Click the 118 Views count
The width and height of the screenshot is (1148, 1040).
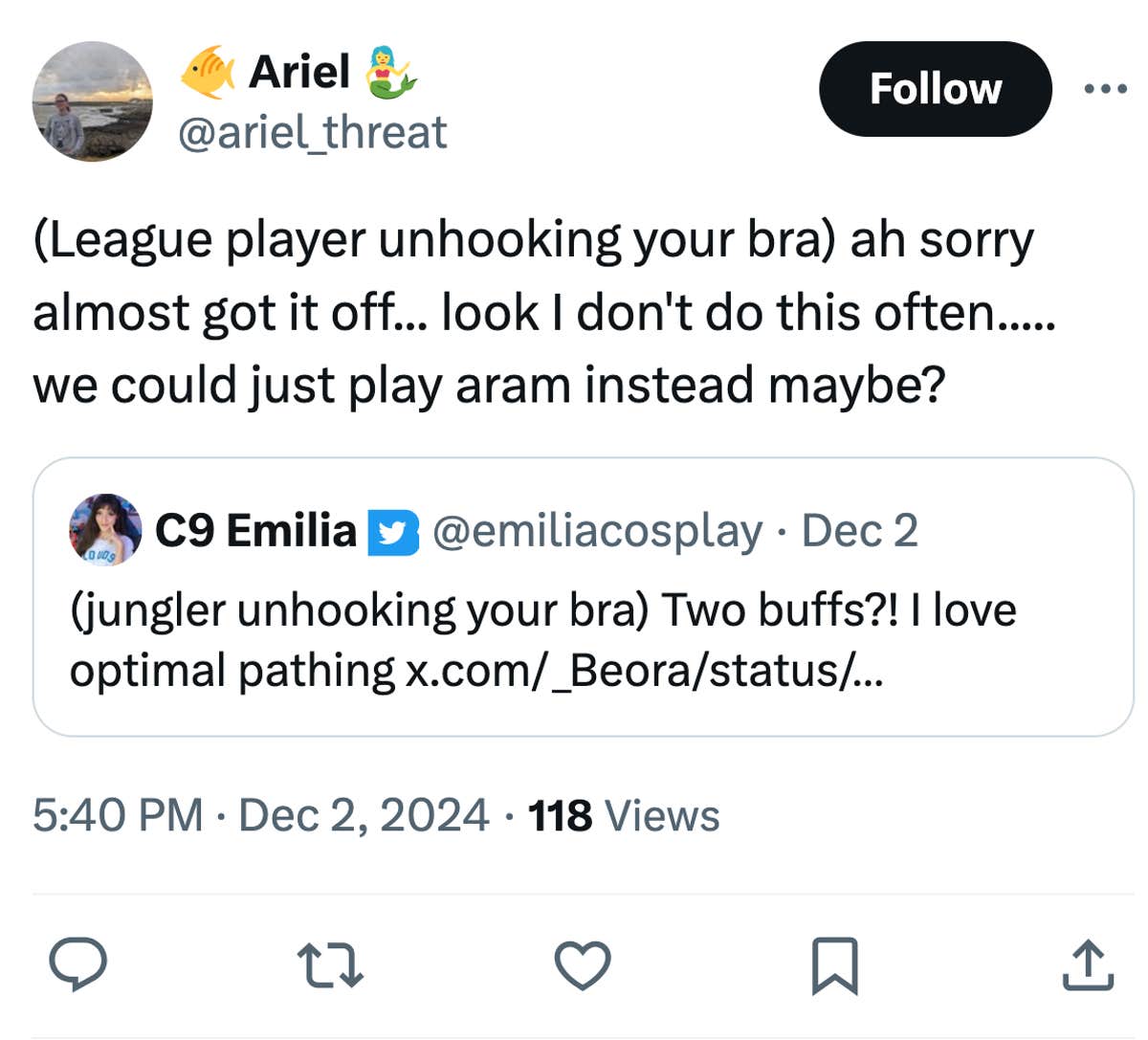coord(624,816)
